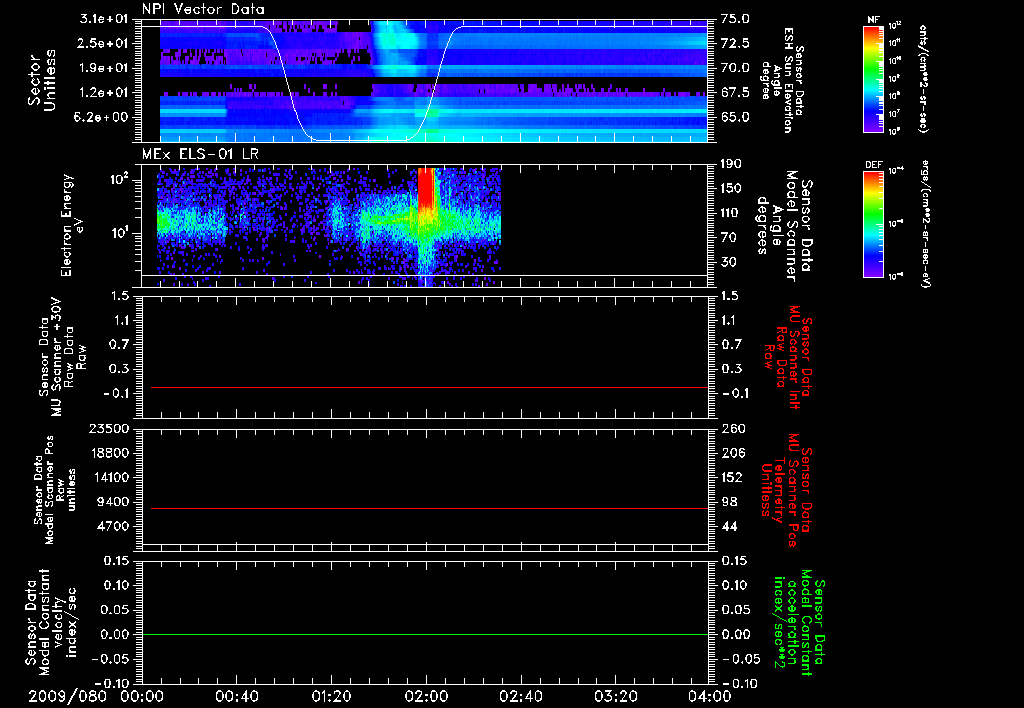Click the 'ESH Sun Elevation Angle' axis title

(x=782, y=80)
